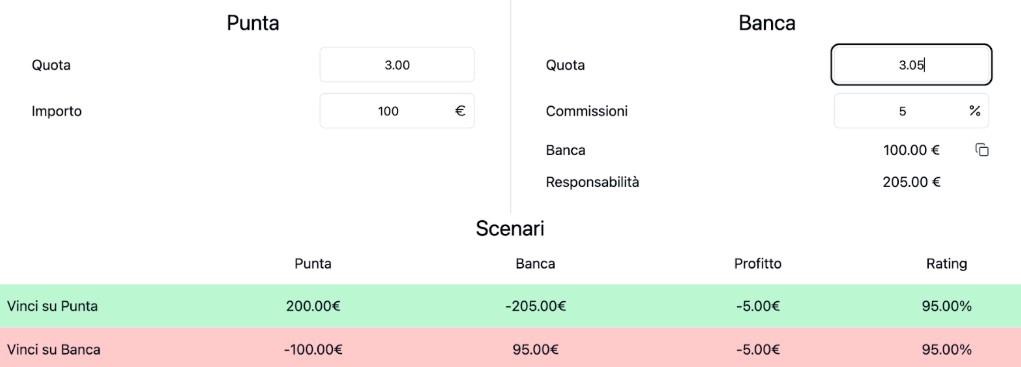Click the Banca column header in Scenari

click(x=535, y=264)
